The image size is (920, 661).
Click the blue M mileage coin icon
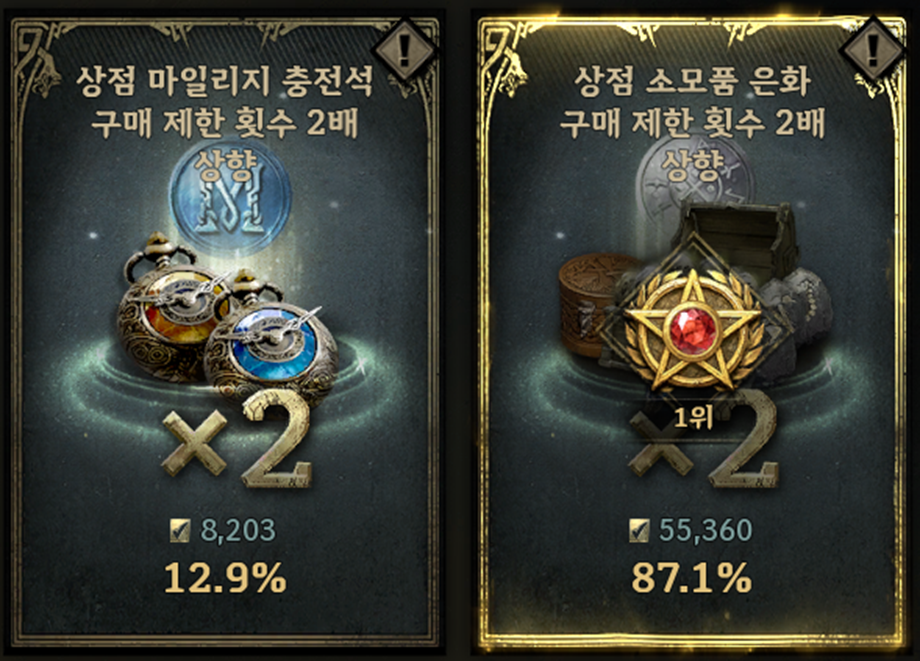(x=230, y=194)
